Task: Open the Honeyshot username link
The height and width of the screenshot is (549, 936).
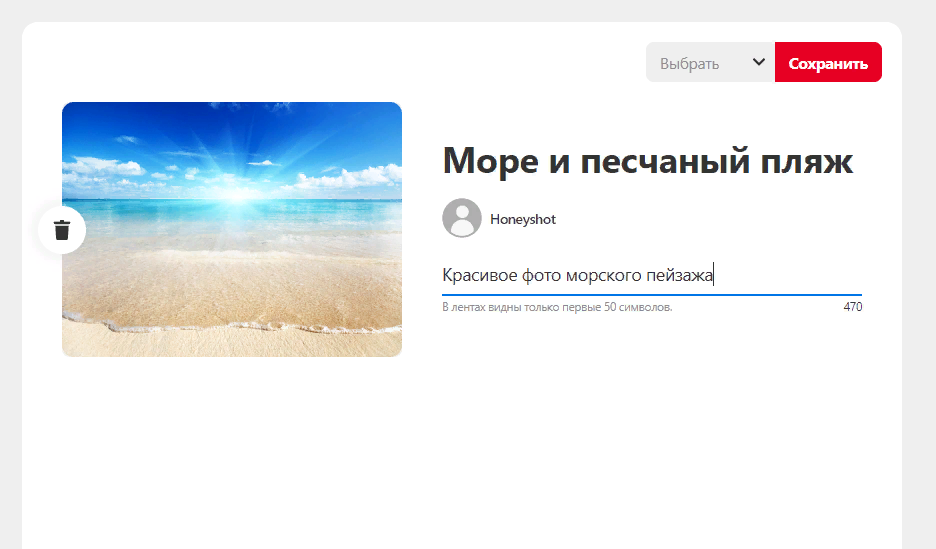Action: click(x=522, y=220)
